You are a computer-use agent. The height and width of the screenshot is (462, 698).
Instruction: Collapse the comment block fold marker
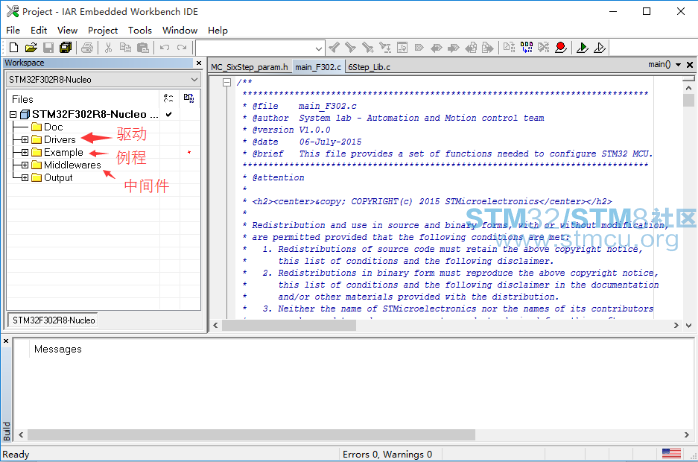227,82
